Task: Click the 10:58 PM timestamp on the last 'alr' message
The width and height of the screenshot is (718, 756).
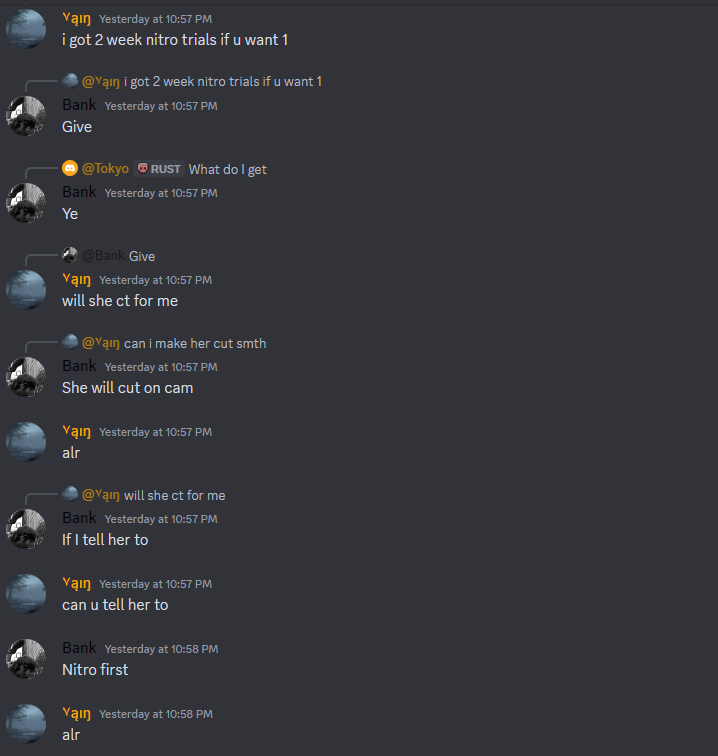Action: (156, 714)
